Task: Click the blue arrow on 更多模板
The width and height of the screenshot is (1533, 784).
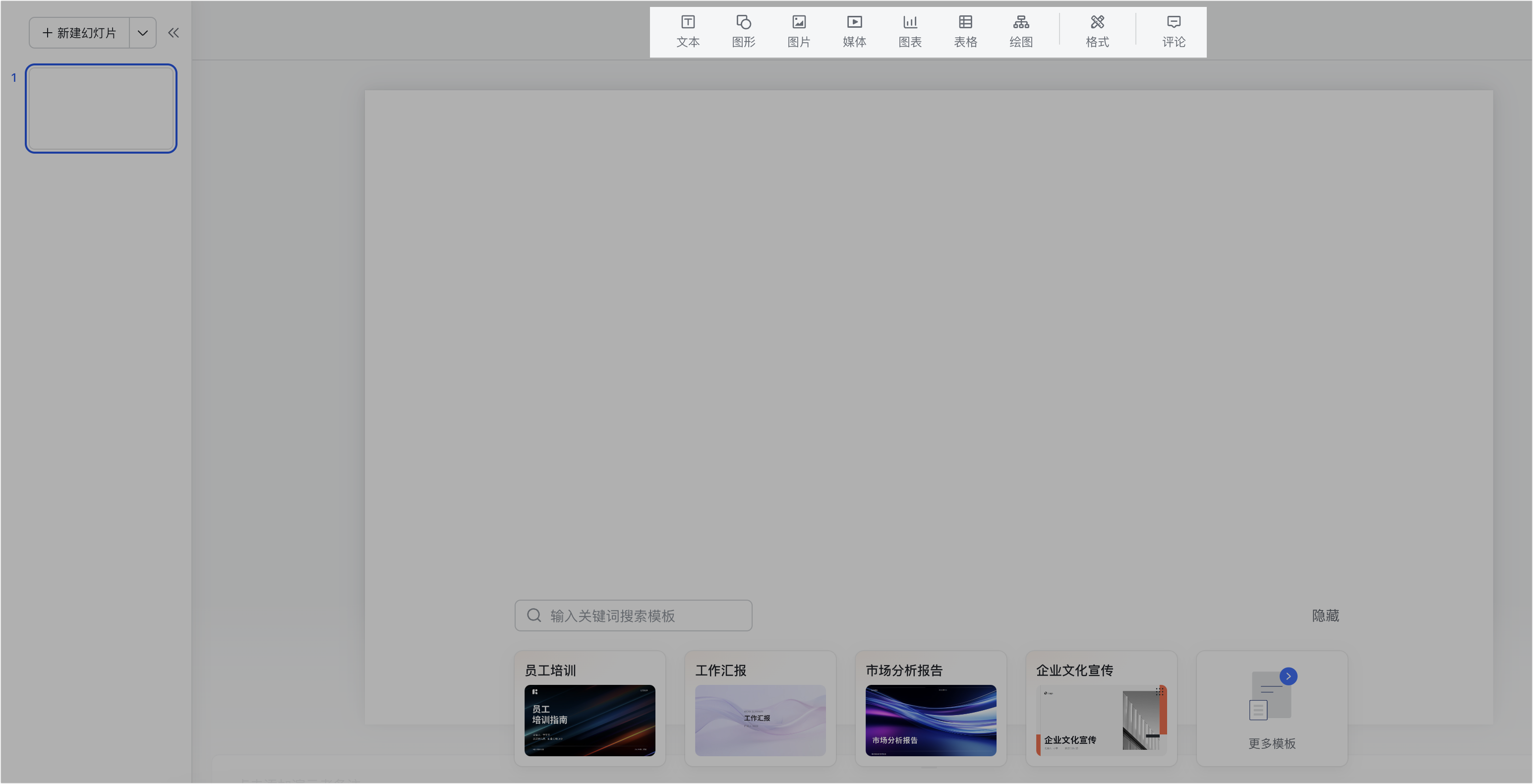Action: point(1289,676)
